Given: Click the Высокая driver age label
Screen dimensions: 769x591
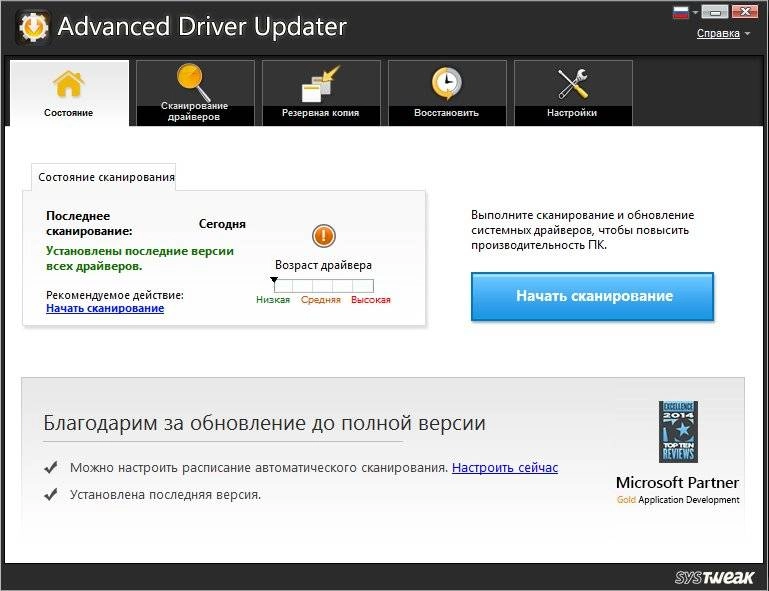Looking at the screenshot, I should pos(371,300).
